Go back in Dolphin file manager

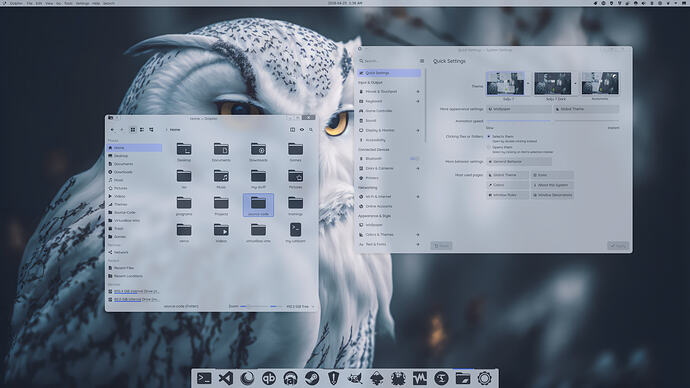[x=113, y=130]
